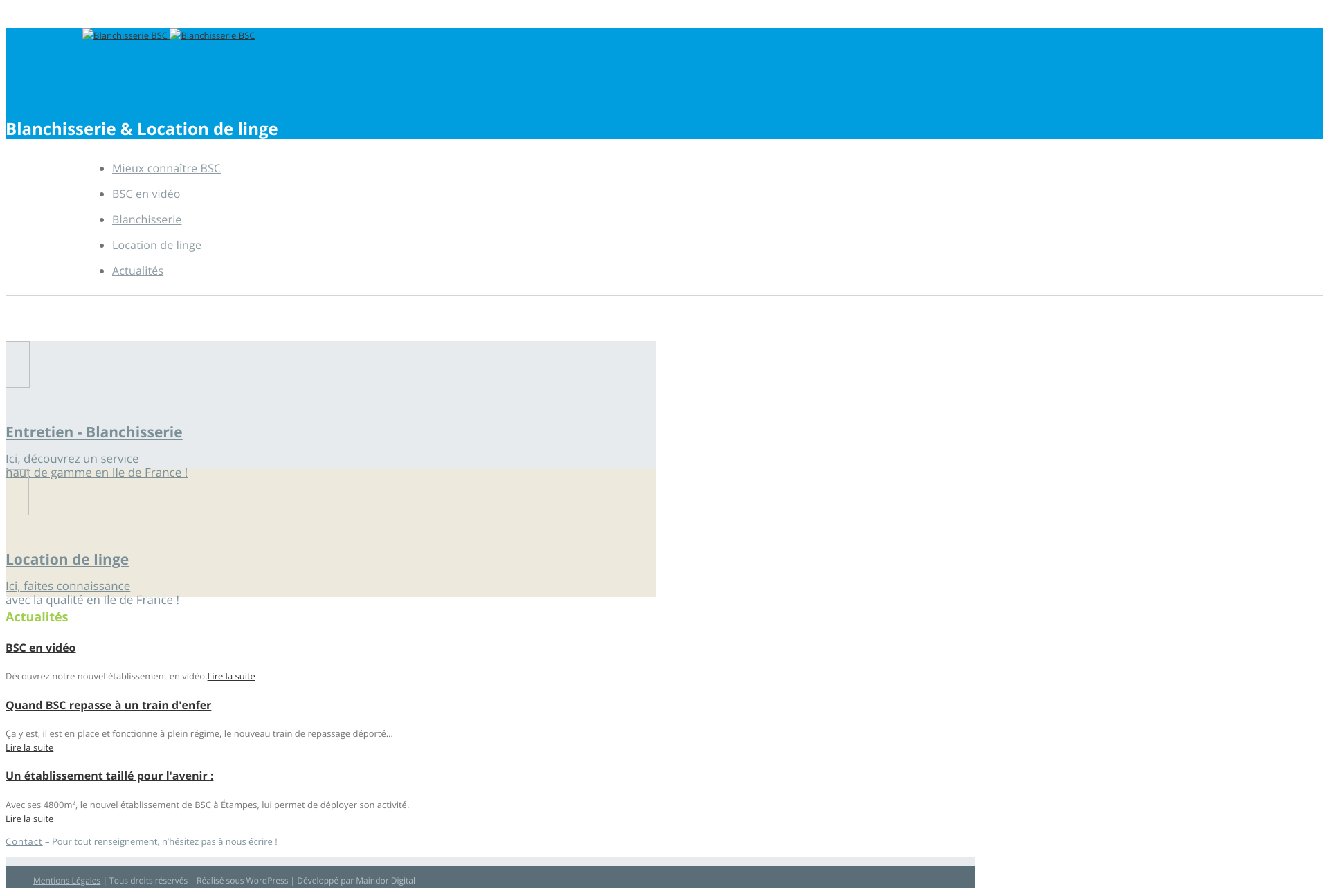Image resolution: width=1329 pixels, height=896 pixels.
Task: Click Lire la suite under the 4800m² text
Action: coord(29,819)
